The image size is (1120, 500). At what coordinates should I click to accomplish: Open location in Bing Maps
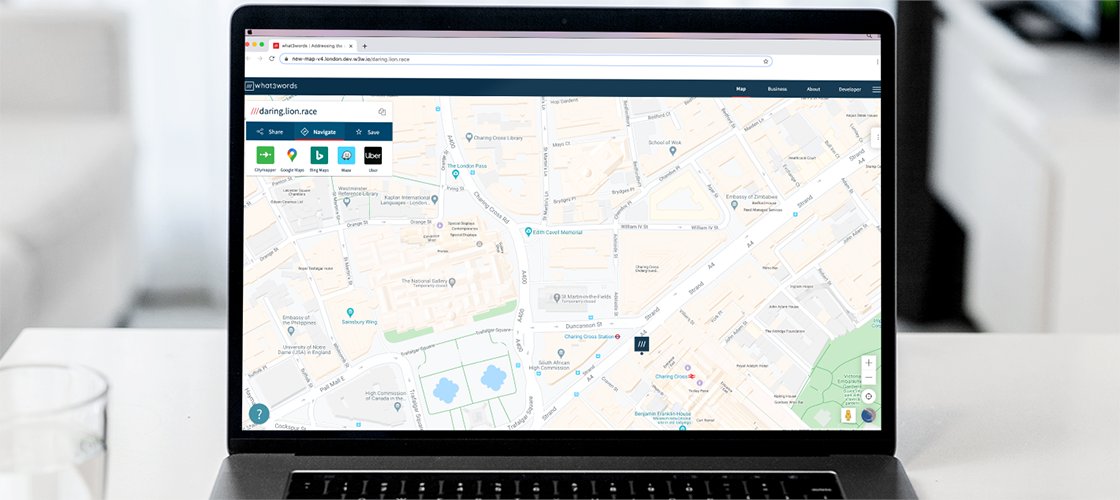[x=319, y=156]
